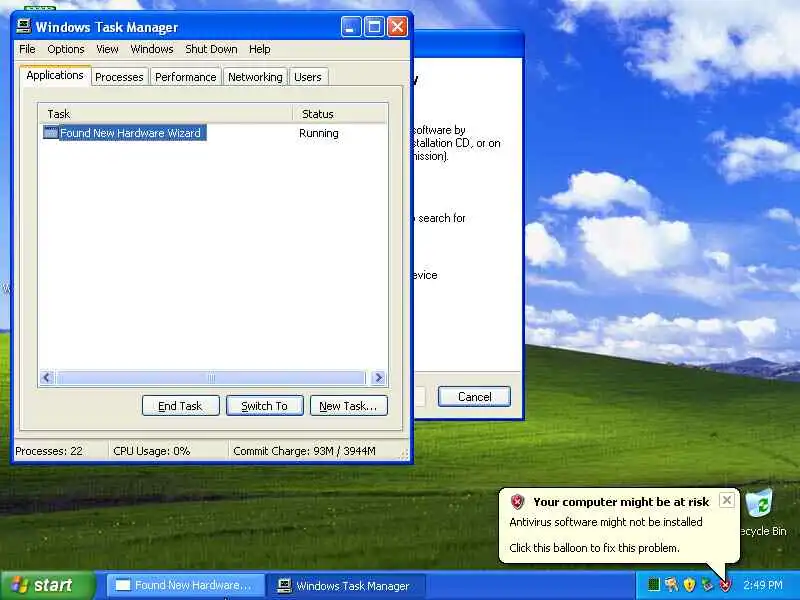This screenshot has width=800, height=600.
Task: Click the Safely Remove Hardware tray icon
Action: coord(707,585)
